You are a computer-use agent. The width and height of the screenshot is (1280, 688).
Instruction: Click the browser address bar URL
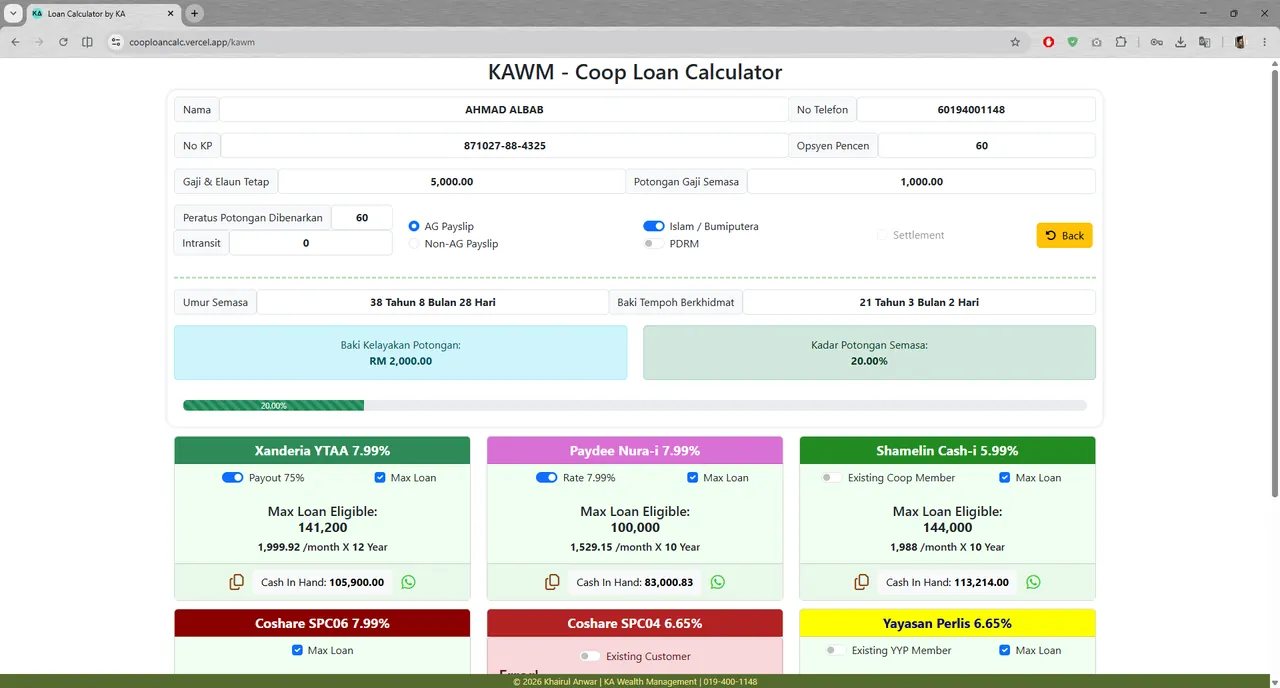point(192,42)
